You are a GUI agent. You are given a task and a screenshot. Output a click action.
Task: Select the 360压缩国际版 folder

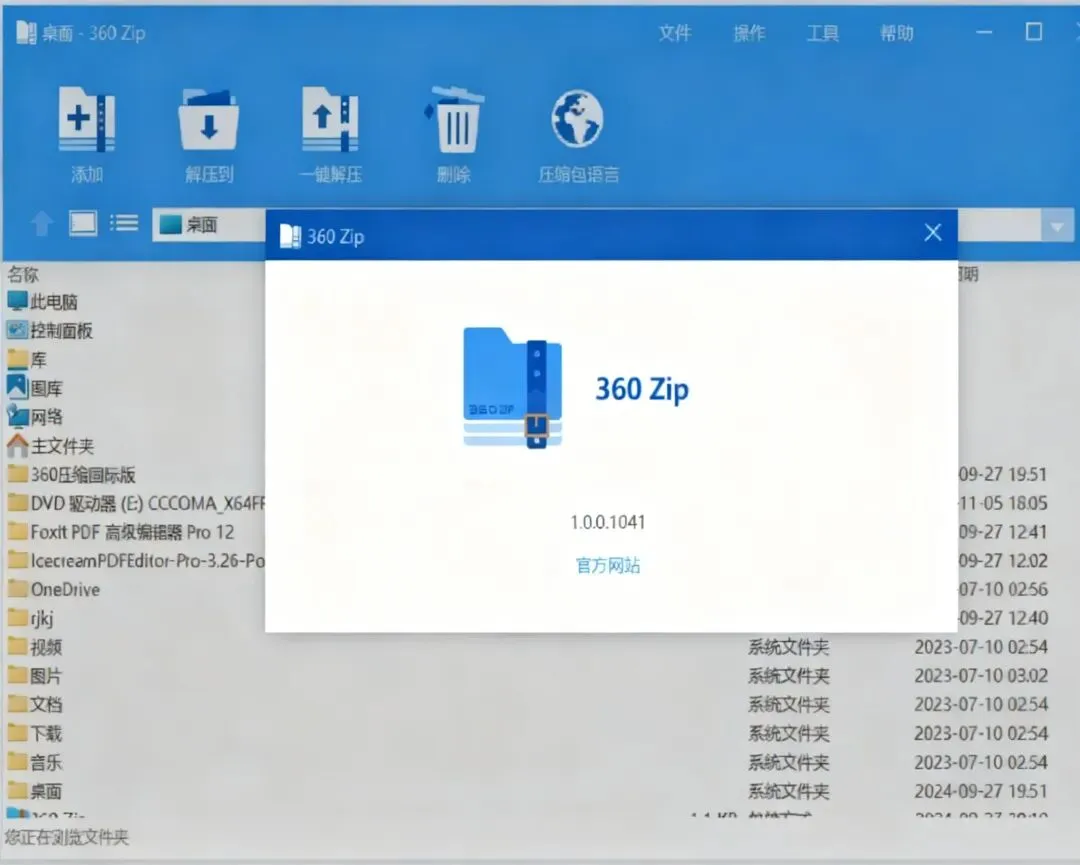(x=71, y=475)
